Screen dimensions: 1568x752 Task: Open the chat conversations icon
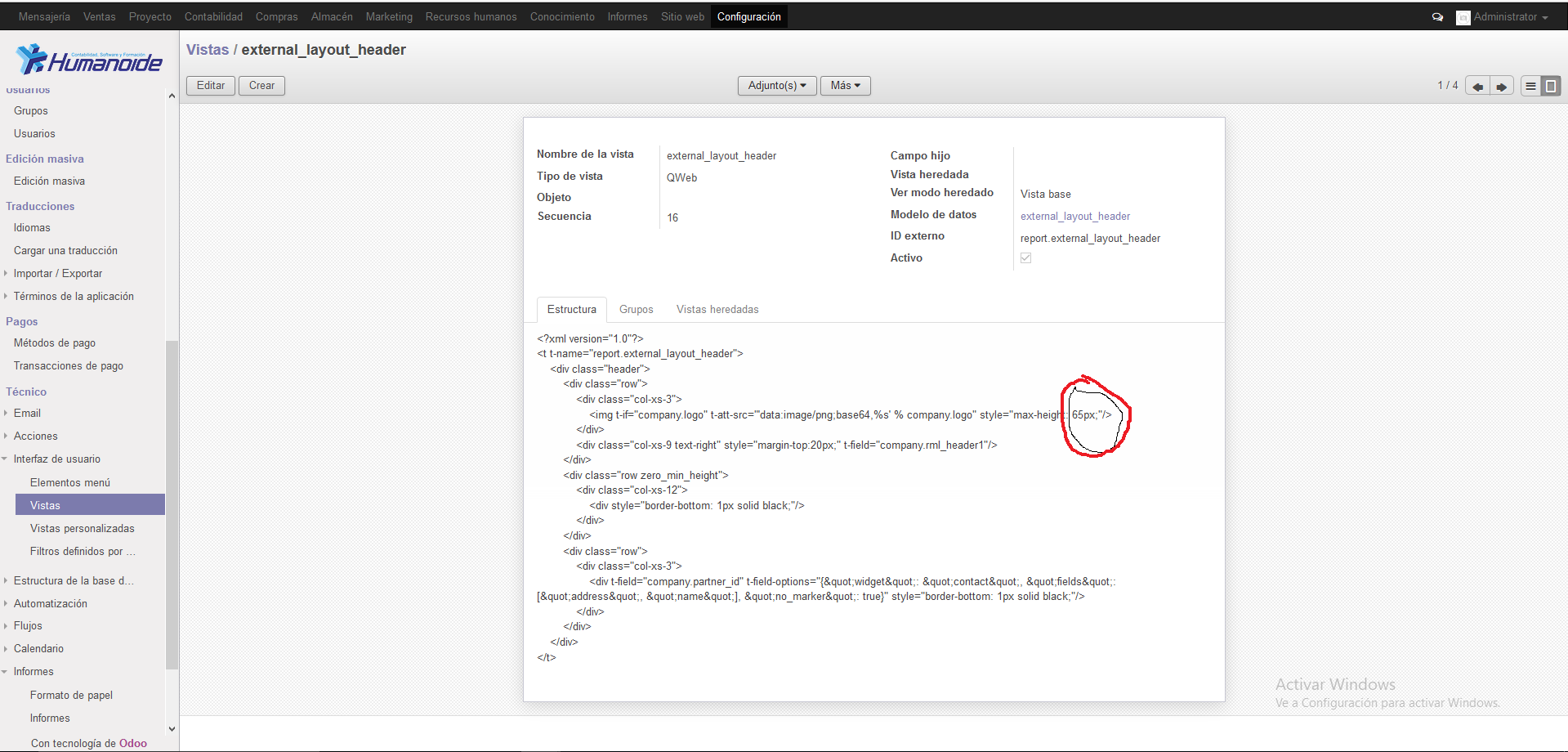1437,17
